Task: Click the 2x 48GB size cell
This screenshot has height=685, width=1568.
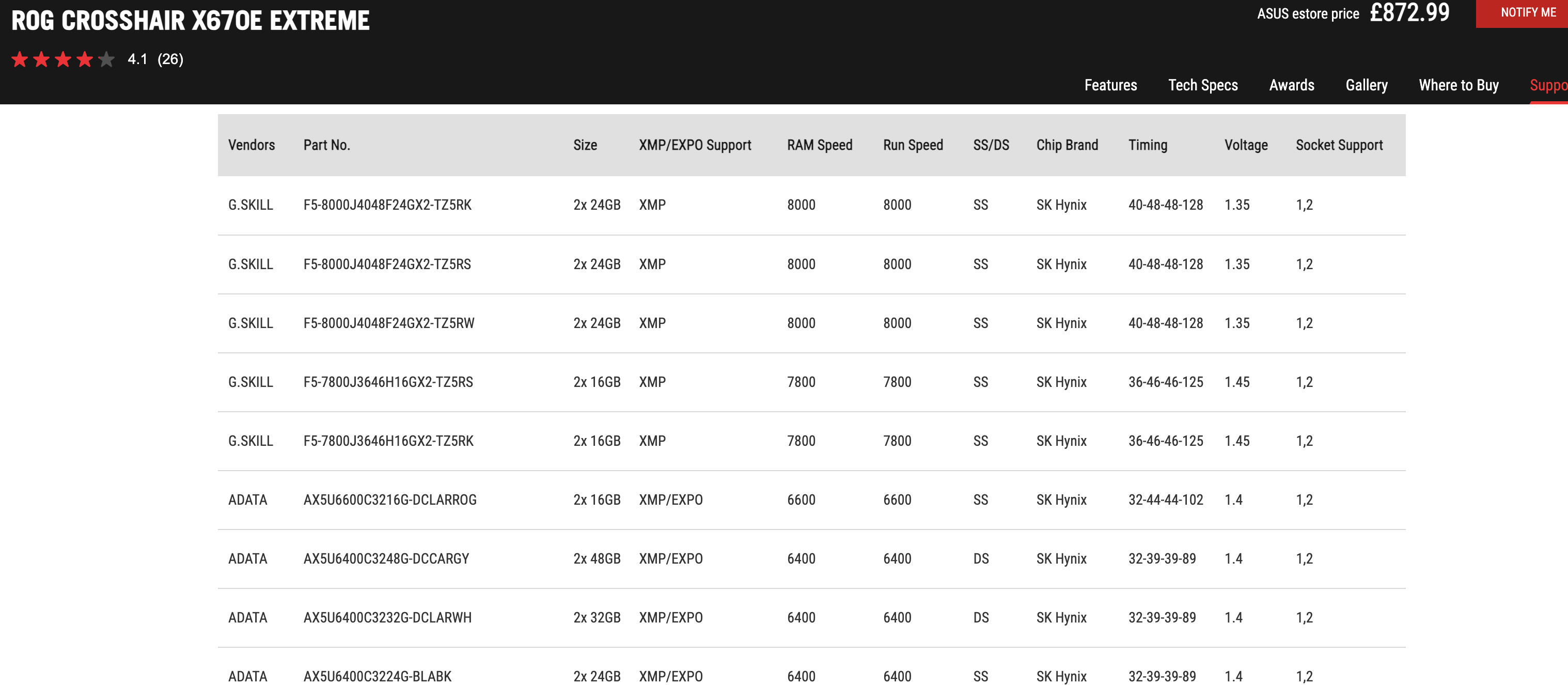Action: (597, 559)
